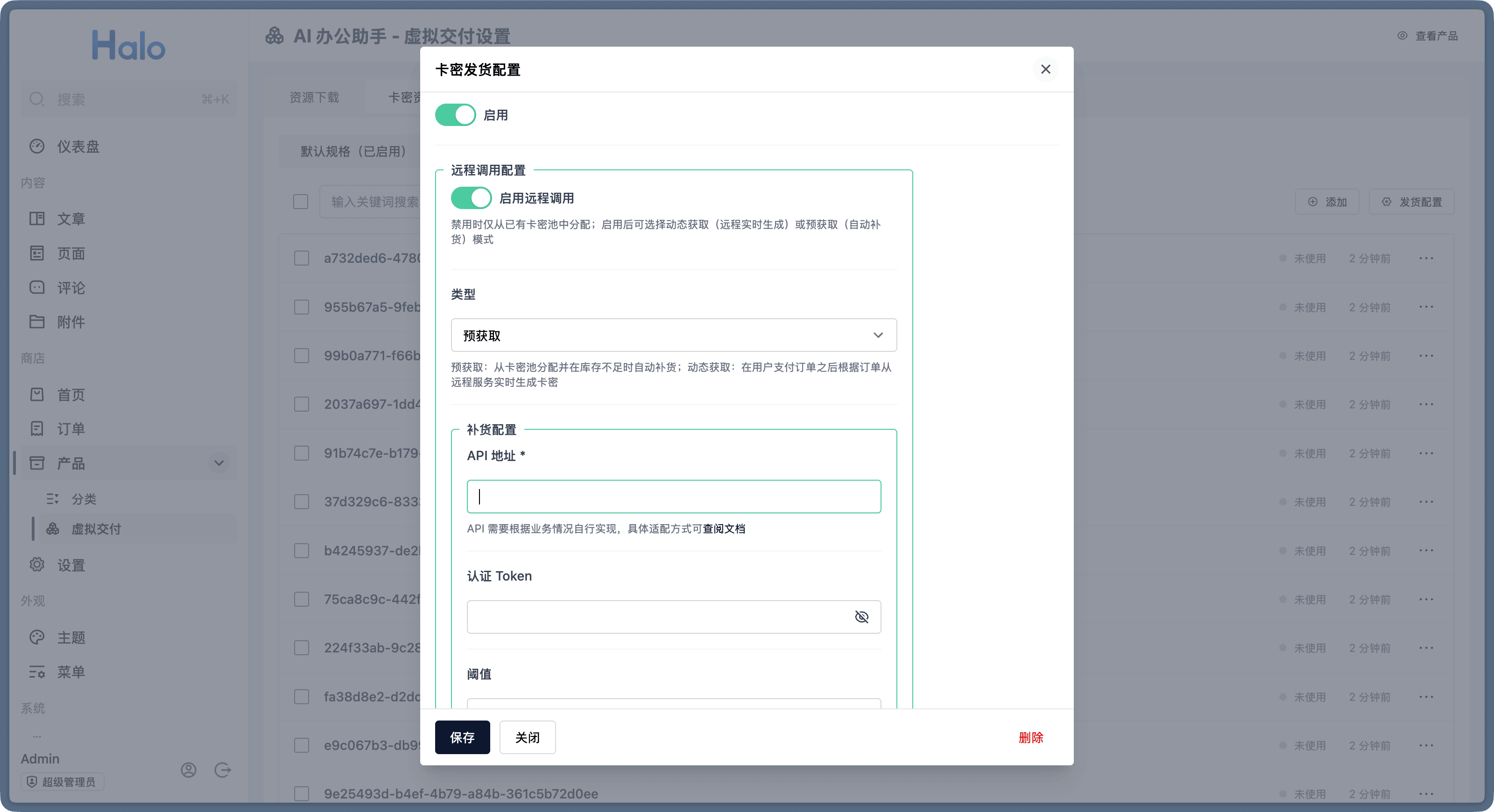Open 虚拟交付 in sidebar

96,529
